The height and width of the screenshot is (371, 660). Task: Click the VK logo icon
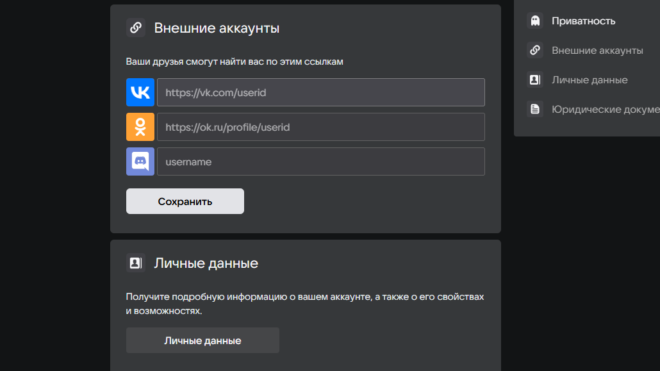click(140, 92)
